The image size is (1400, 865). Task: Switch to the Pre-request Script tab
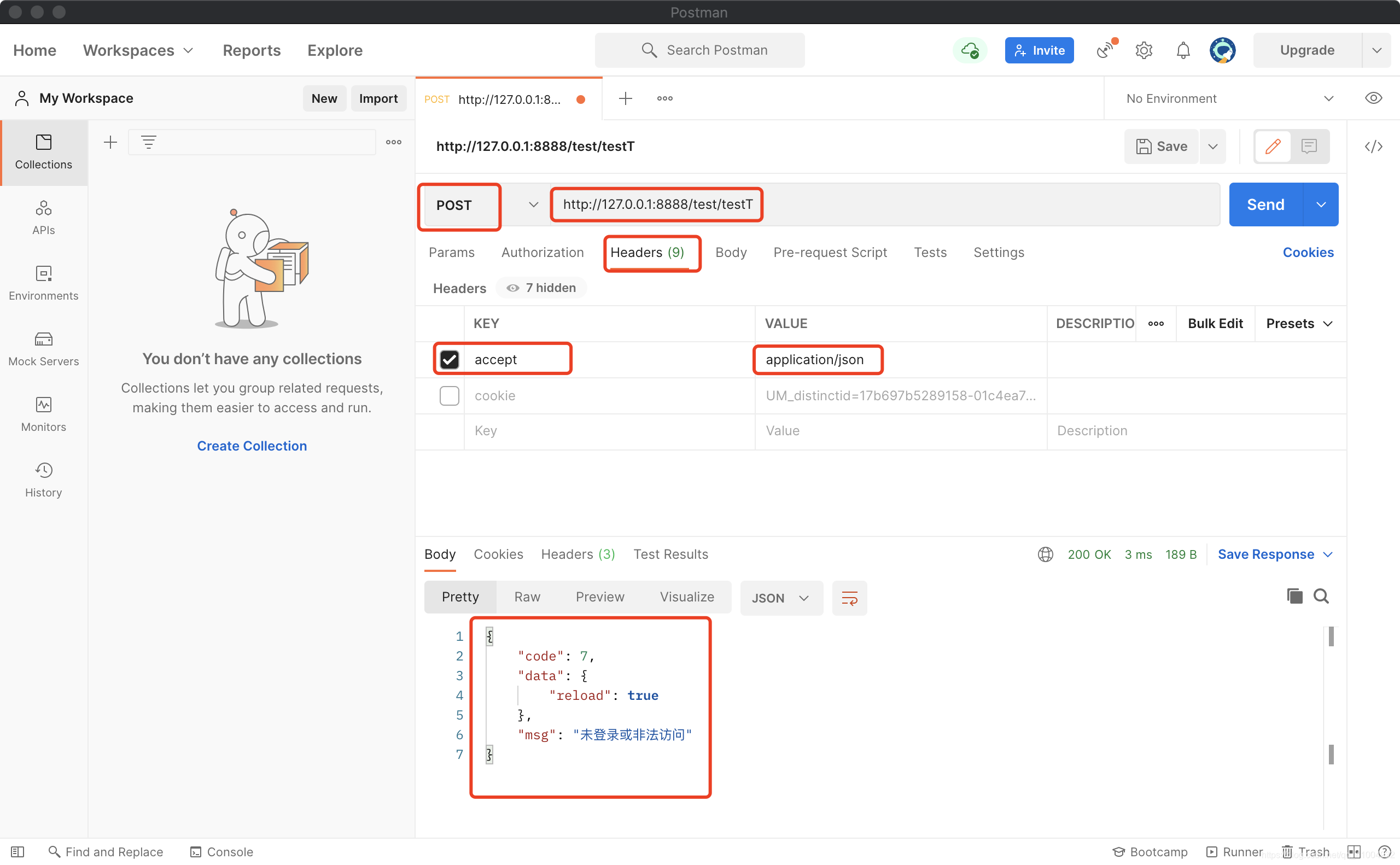point(831,252)
